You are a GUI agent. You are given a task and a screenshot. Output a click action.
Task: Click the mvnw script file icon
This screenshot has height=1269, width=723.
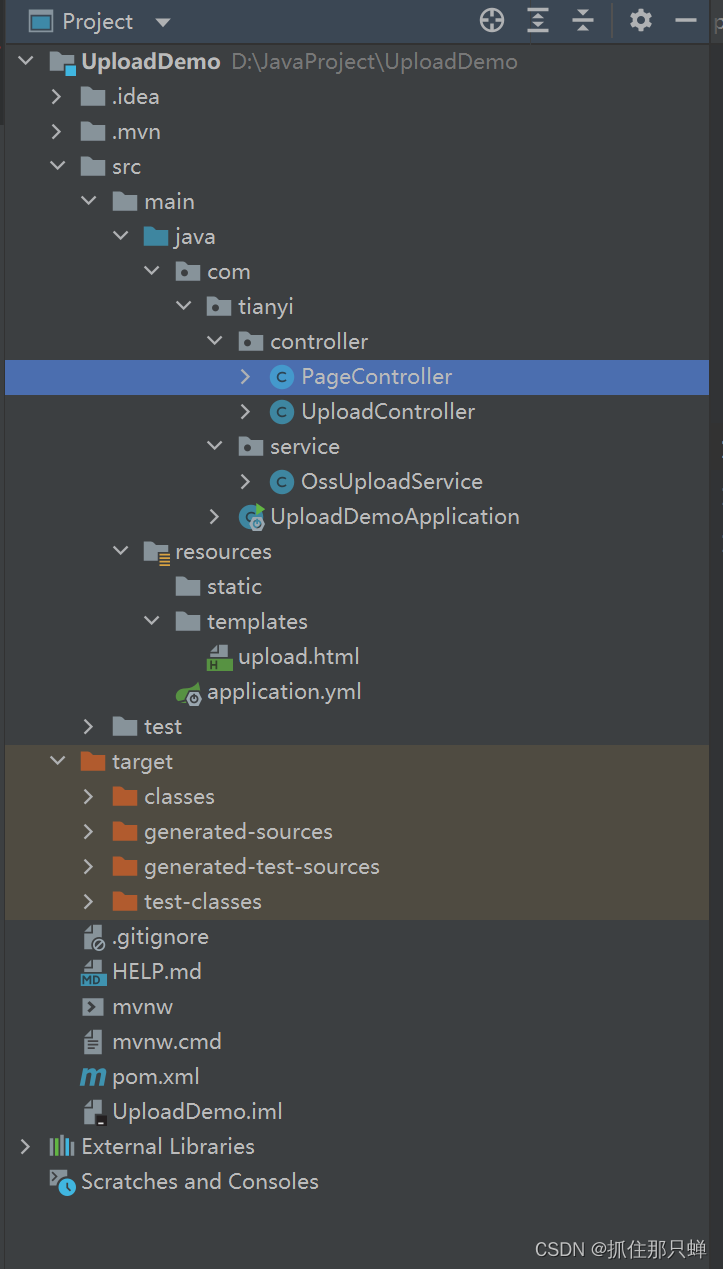coord(93,1007)
